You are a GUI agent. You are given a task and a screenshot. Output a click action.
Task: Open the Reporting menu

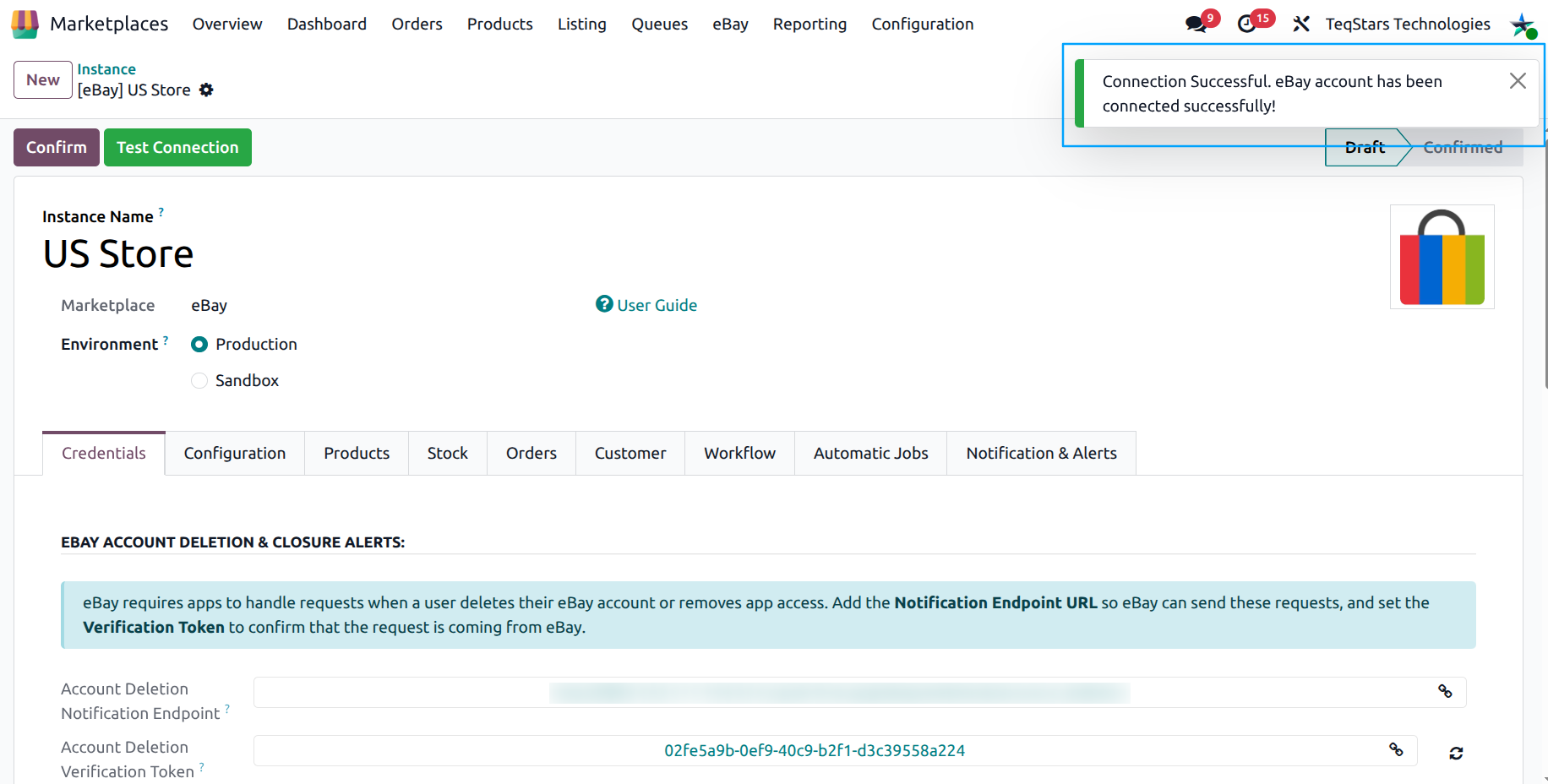click(809, 24)
